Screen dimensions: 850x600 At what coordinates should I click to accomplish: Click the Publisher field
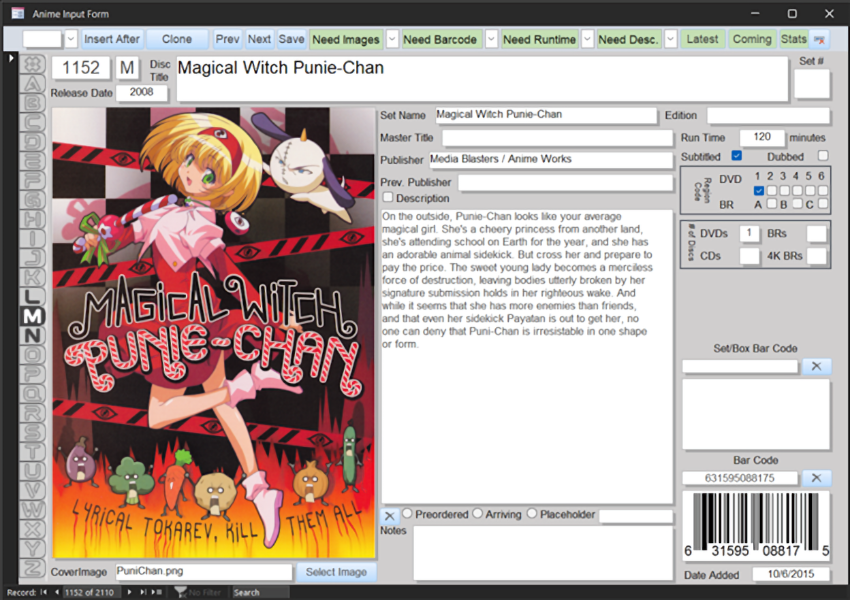click(x=550, y=159)
